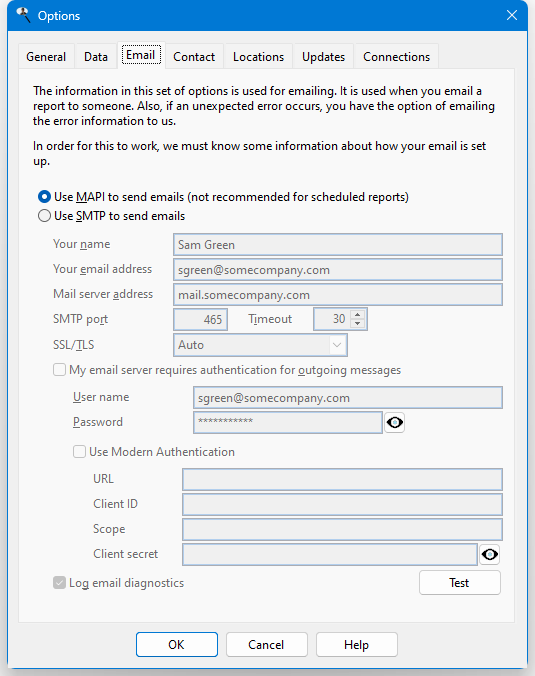This screenshot has height=676, width=535.
Task: Enable email server requires authentication checkbox
Action: 59,370
